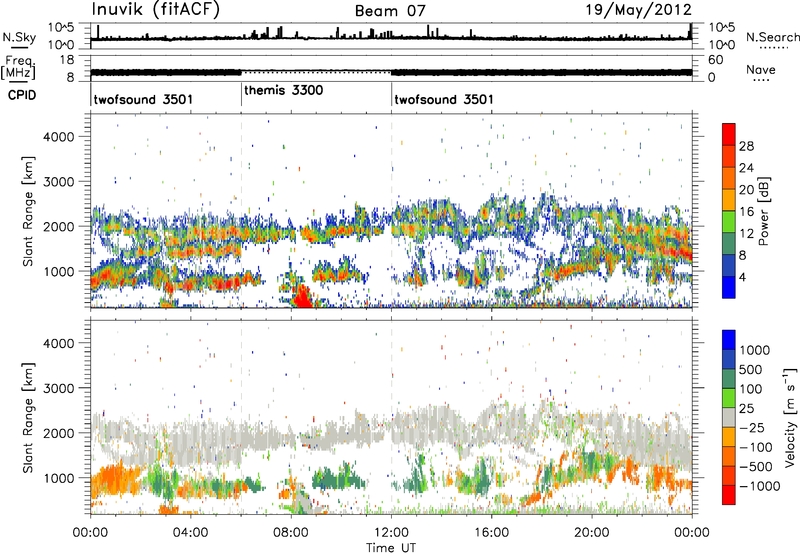Click the 'Power [dB]' color bar title
This screenshot has height=554, width=800.
point(763,211)
